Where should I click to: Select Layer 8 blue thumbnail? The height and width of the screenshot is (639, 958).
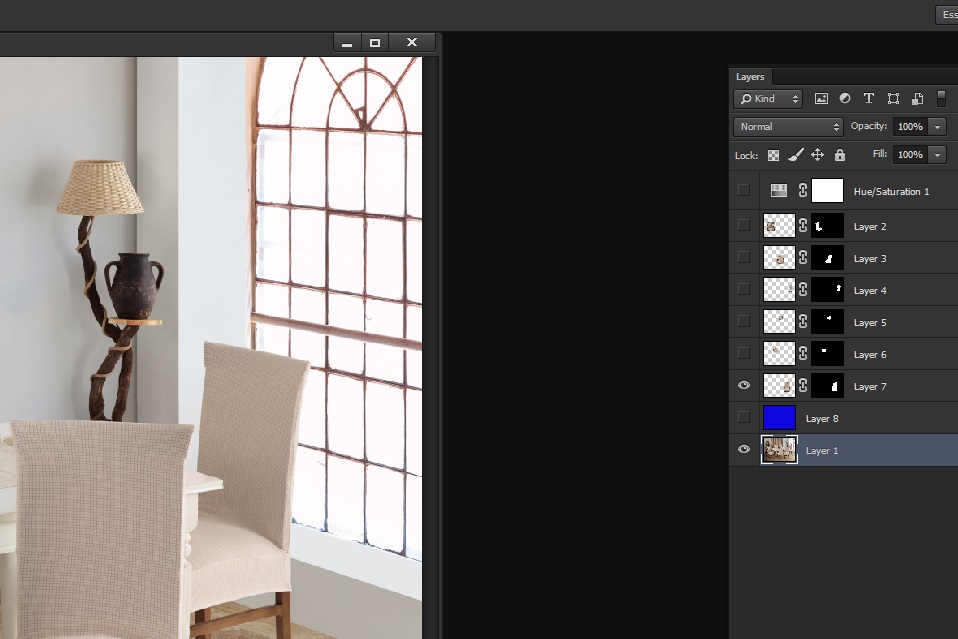[x=779, y=417]
